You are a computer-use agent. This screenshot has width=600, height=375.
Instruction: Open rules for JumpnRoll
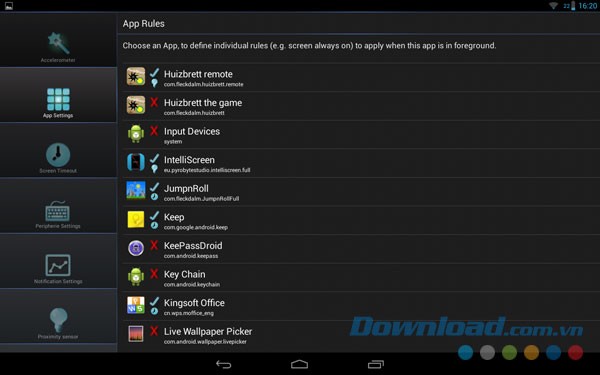pos(361,192)
